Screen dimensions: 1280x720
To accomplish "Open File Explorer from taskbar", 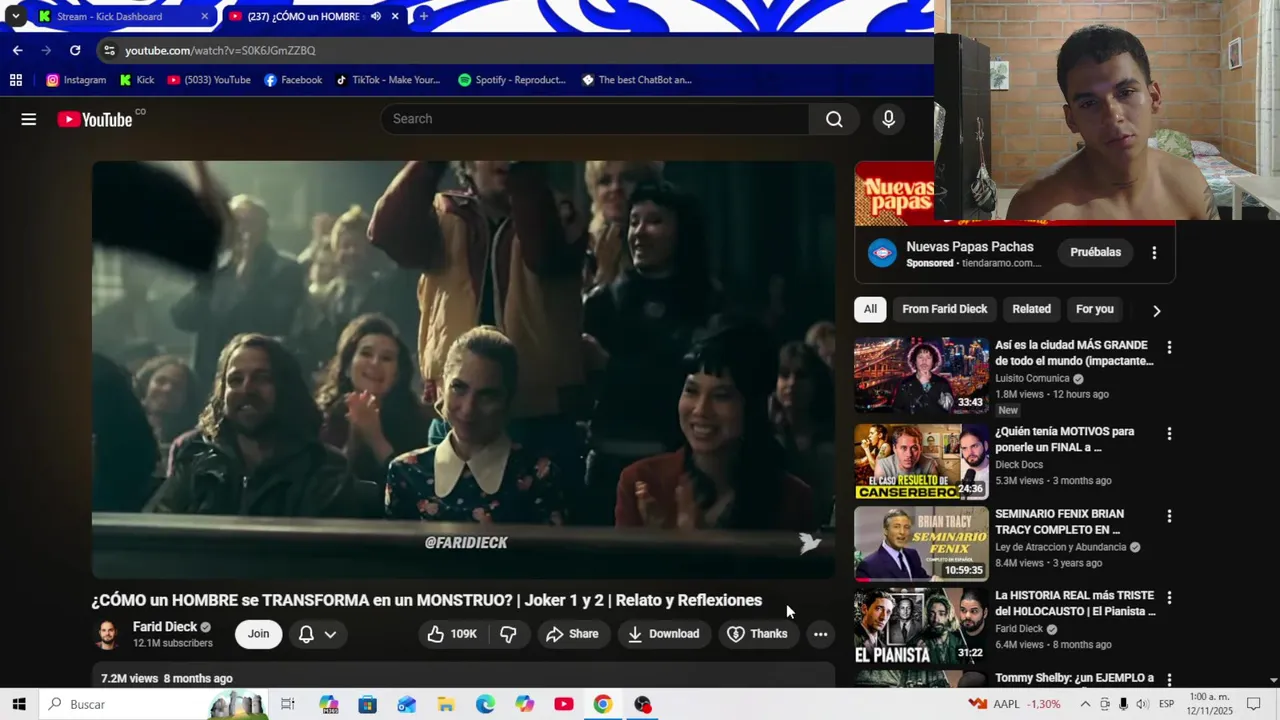I will pos(446,704).
